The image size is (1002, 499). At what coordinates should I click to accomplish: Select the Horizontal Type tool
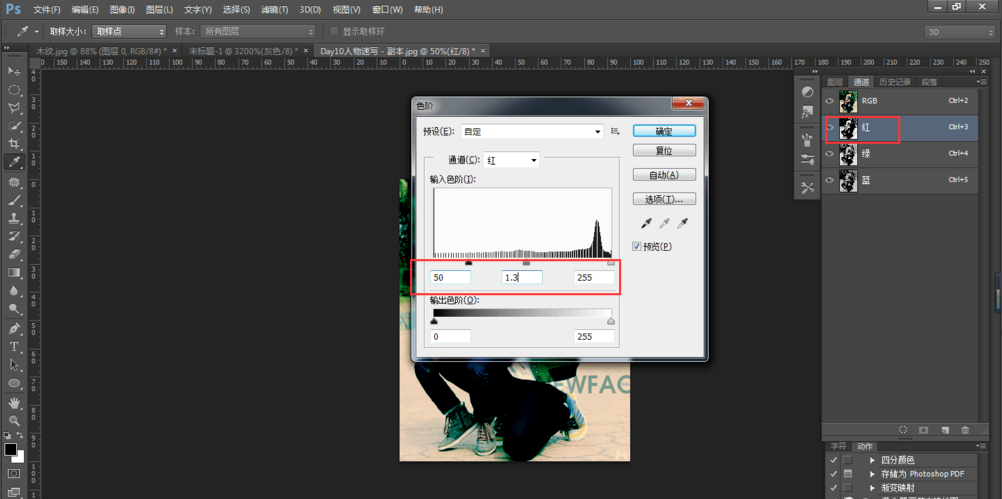pyautogui.click(x=14, y=347)
